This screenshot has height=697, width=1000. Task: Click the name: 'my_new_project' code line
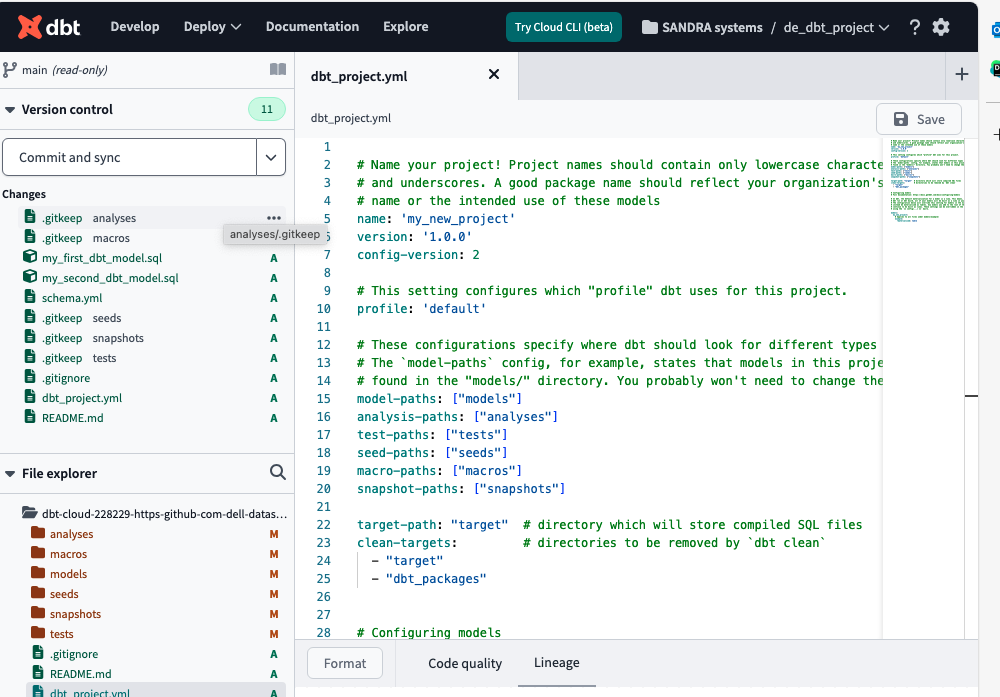pyautogui.click(x=436, y=219)
